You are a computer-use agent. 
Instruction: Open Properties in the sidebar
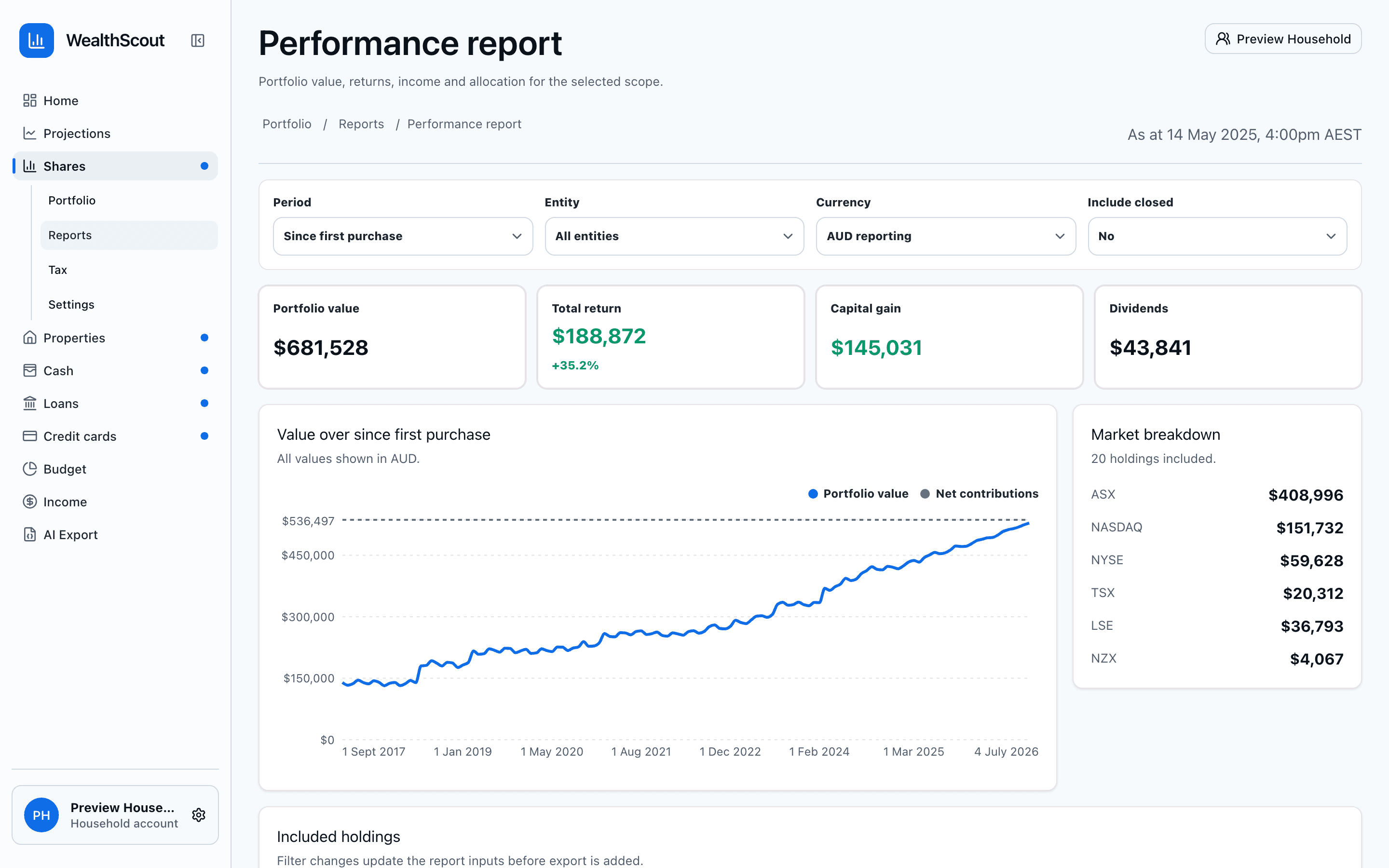coord(115,338)
